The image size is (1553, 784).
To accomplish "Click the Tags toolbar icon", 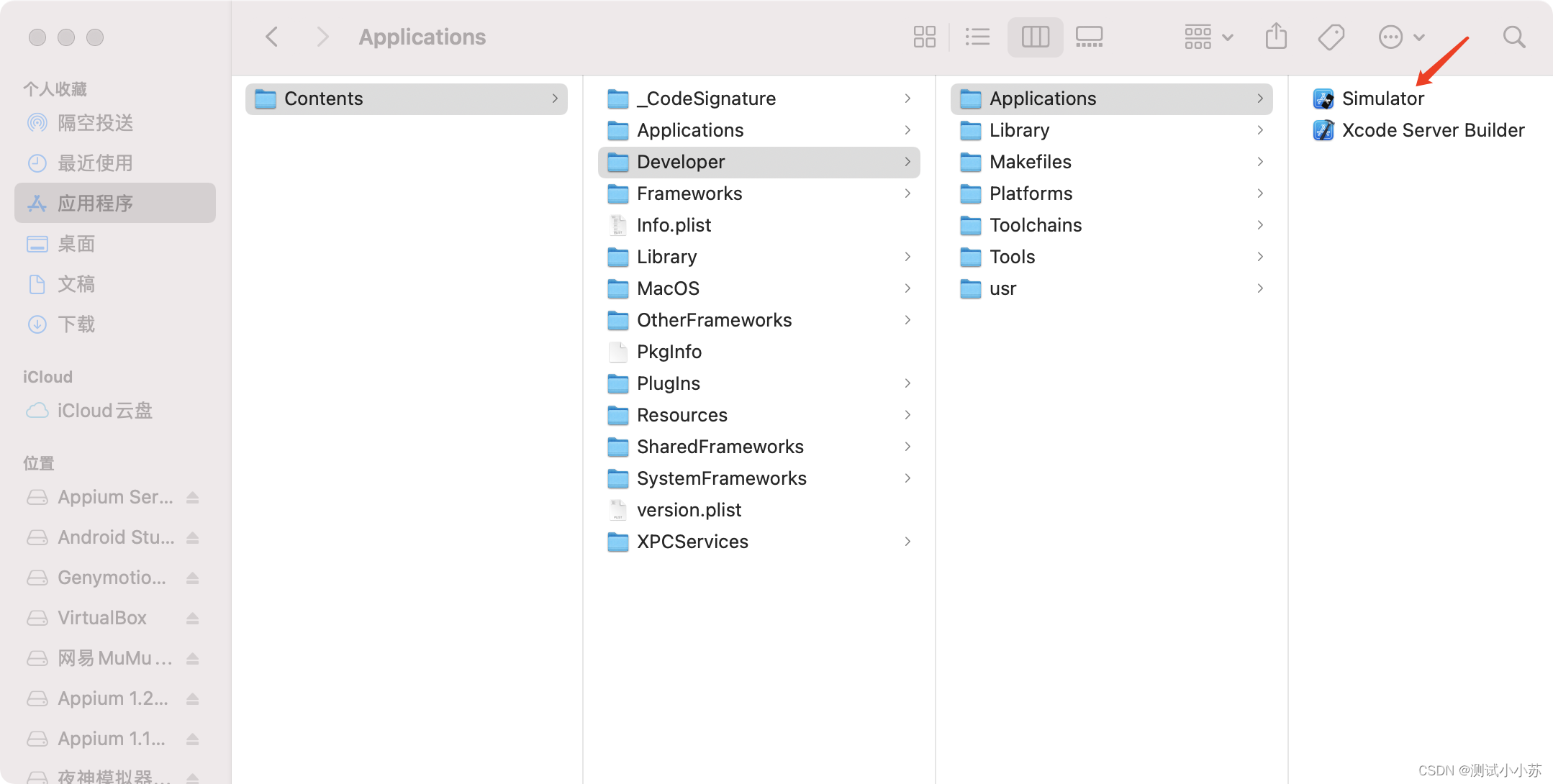I will click(1331, 37).
